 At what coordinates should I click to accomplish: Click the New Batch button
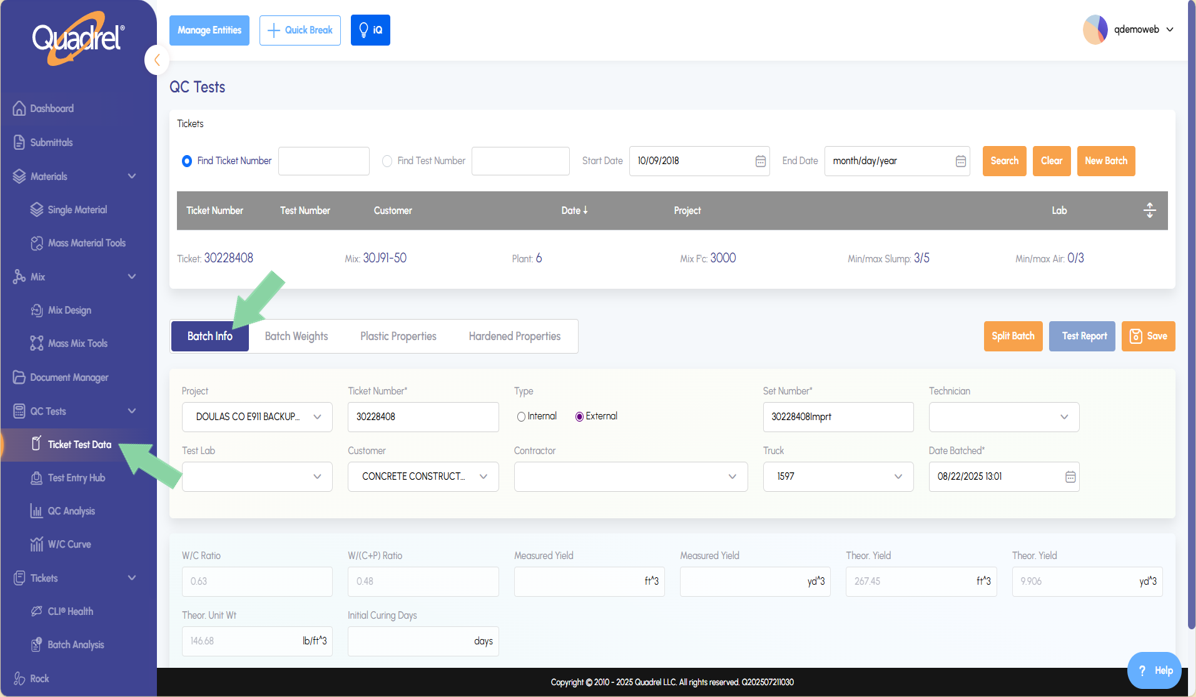1106,161
